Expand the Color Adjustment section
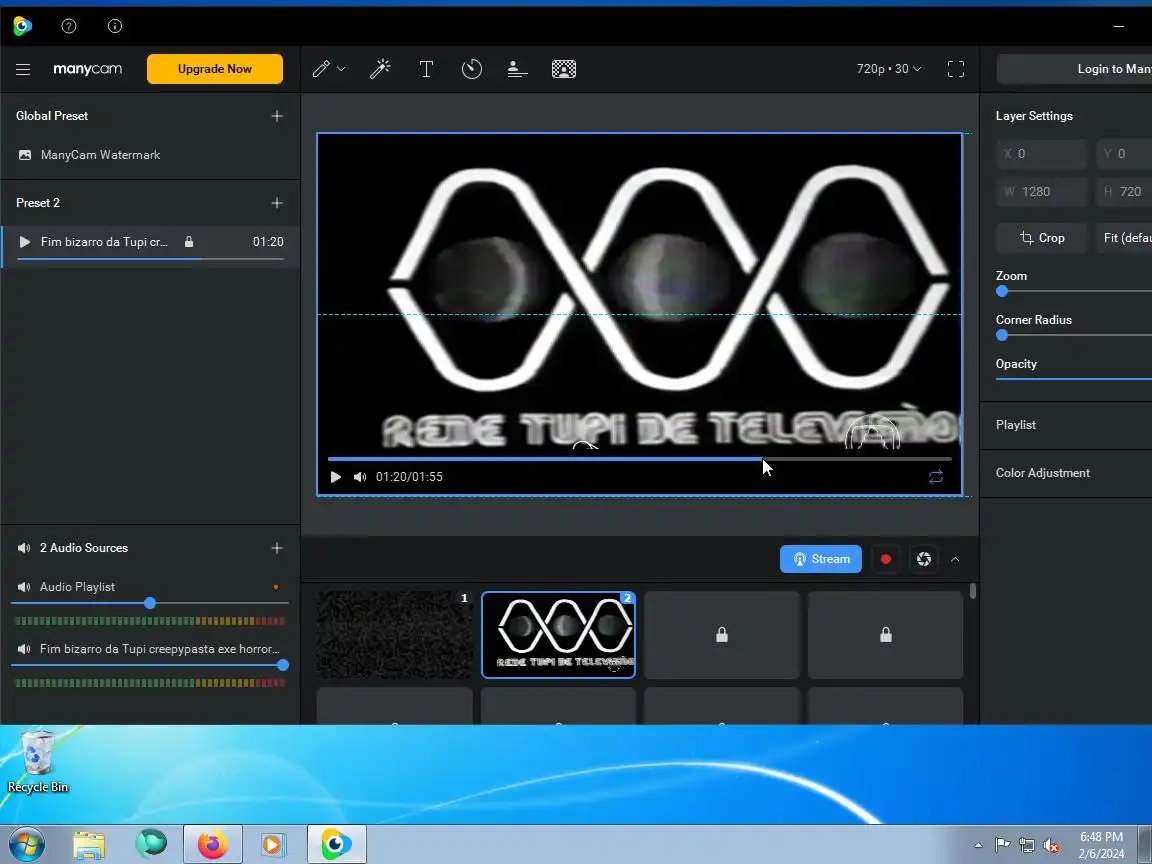 coord(1066,473)
